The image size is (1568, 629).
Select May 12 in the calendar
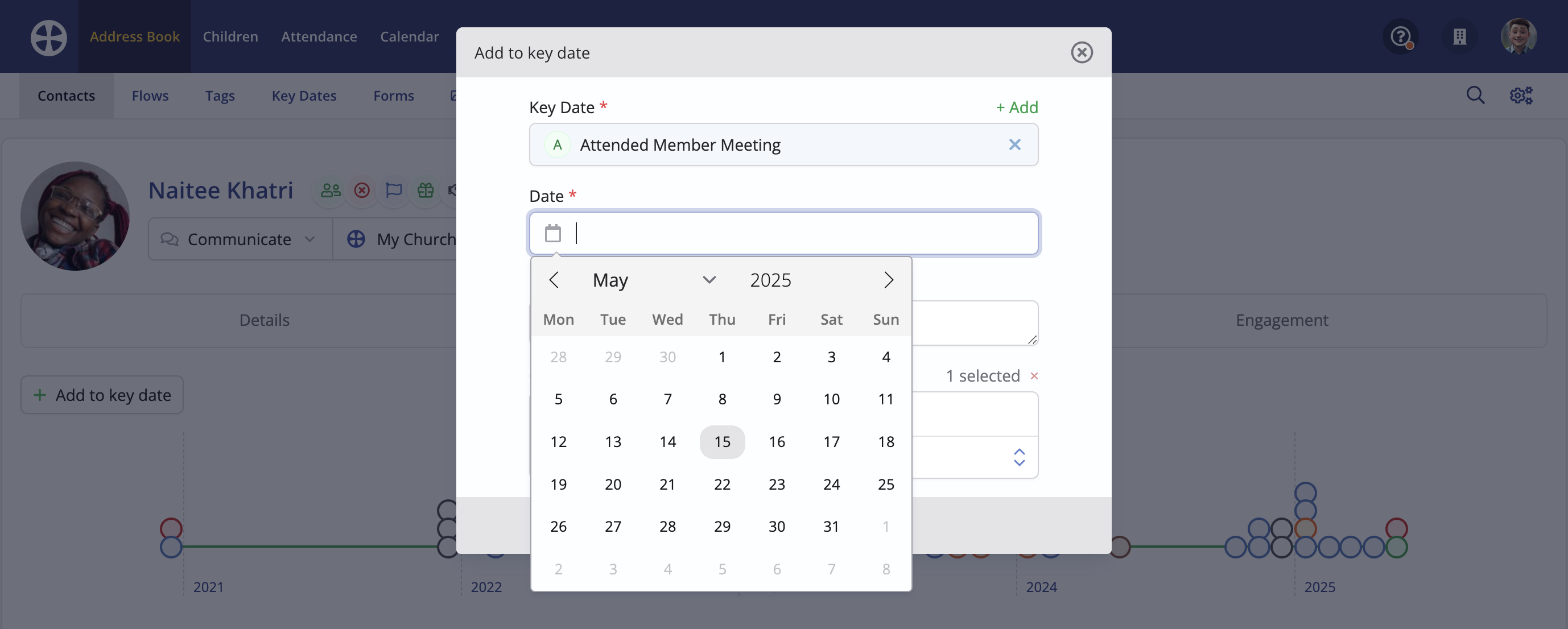[558, 442]
